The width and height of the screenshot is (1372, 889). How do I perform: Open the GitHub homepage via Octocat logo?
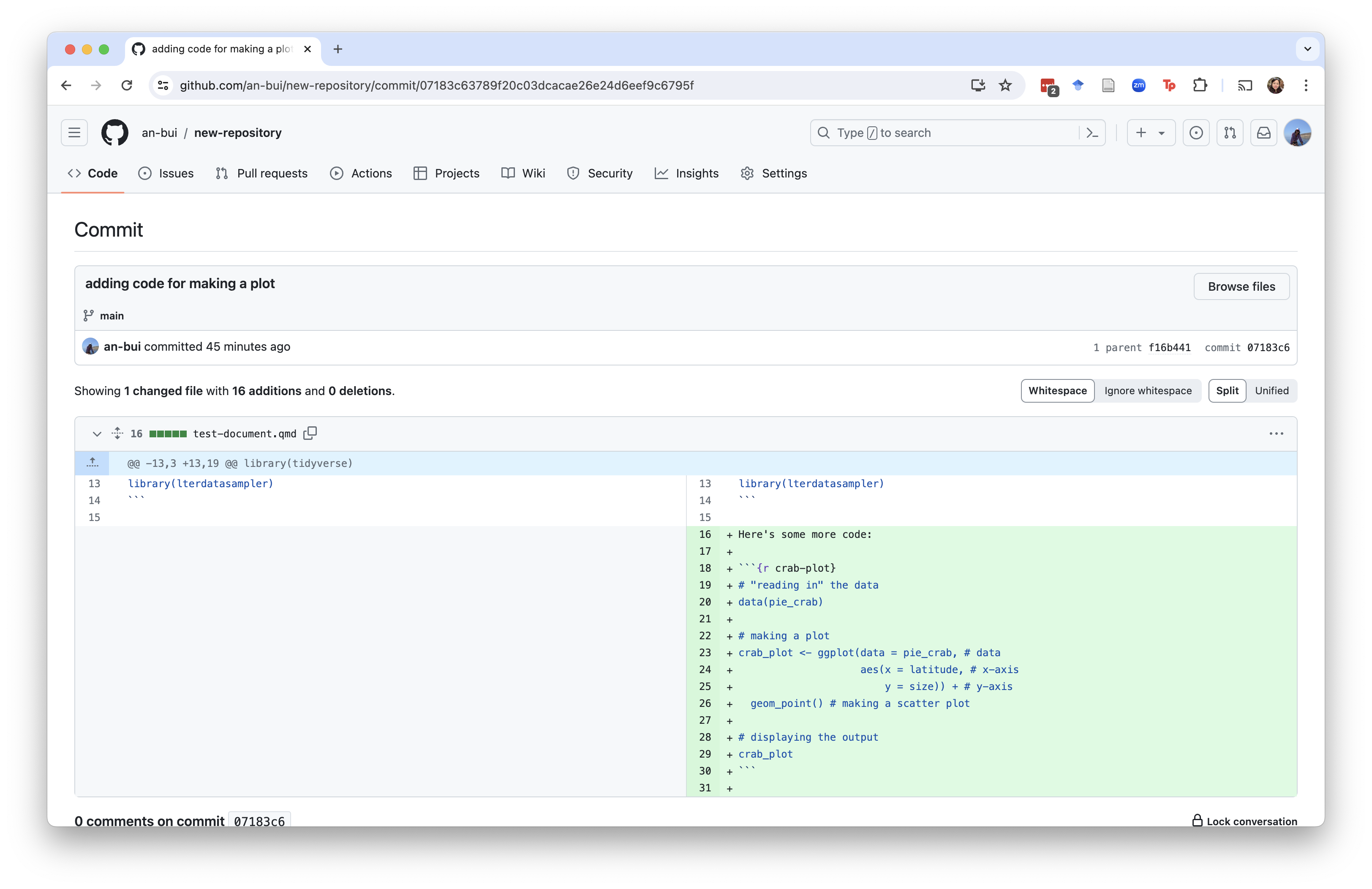pyautogui.click(x=115, y=133)
